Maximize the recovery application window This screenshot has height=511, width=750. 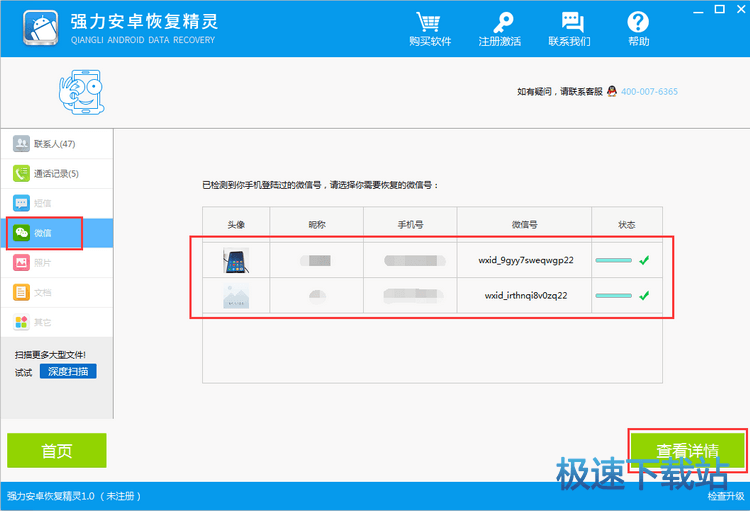(719, 9)
